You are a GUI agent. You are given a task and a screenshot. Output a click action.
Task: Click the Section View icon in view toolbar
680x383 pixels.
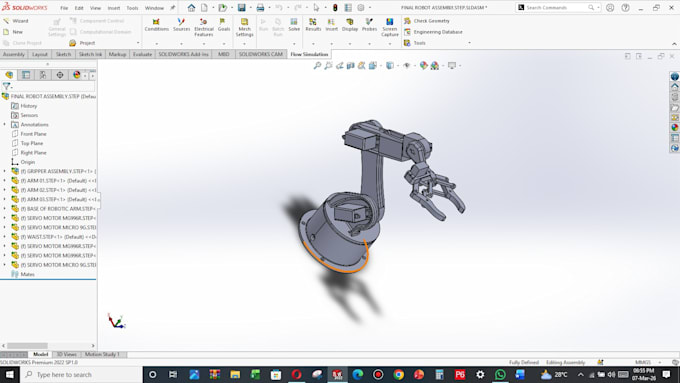[x=350, y=65]
